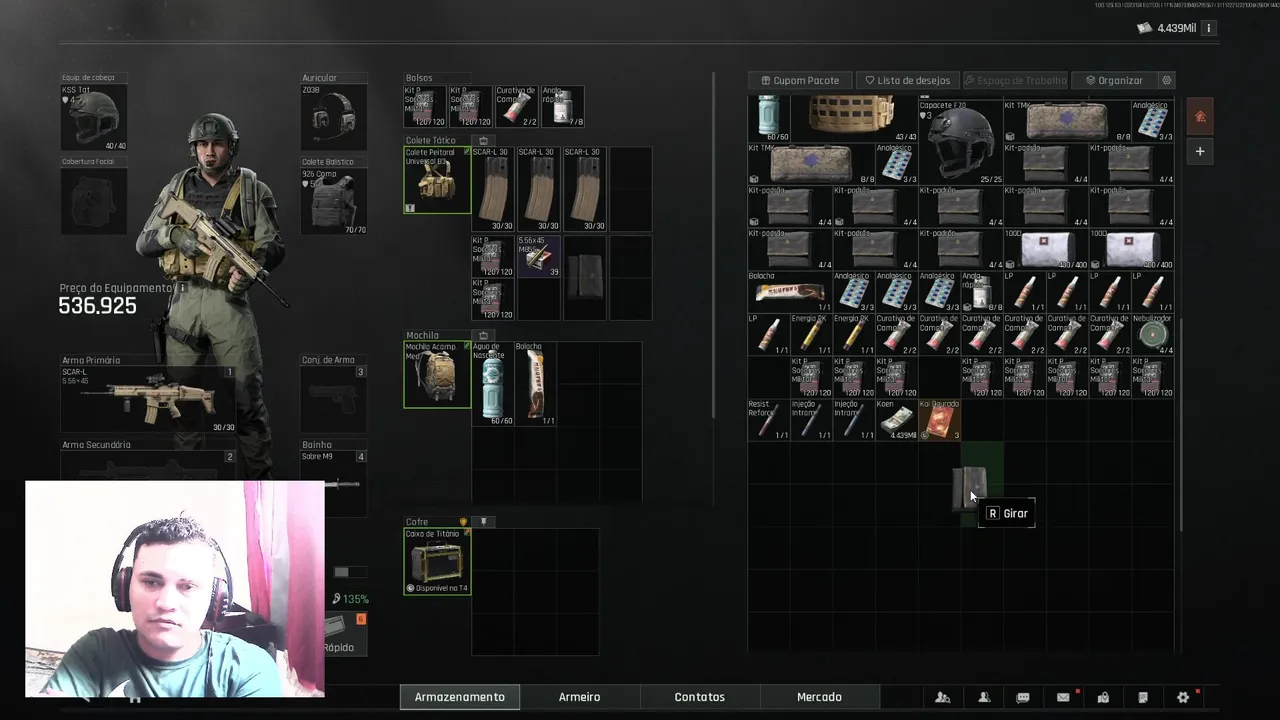Image resolution: width=1280 pixels, height=720 pixels.
Task: Click the empty Cobertura Facial slot
Action: [x=94, y=201]
